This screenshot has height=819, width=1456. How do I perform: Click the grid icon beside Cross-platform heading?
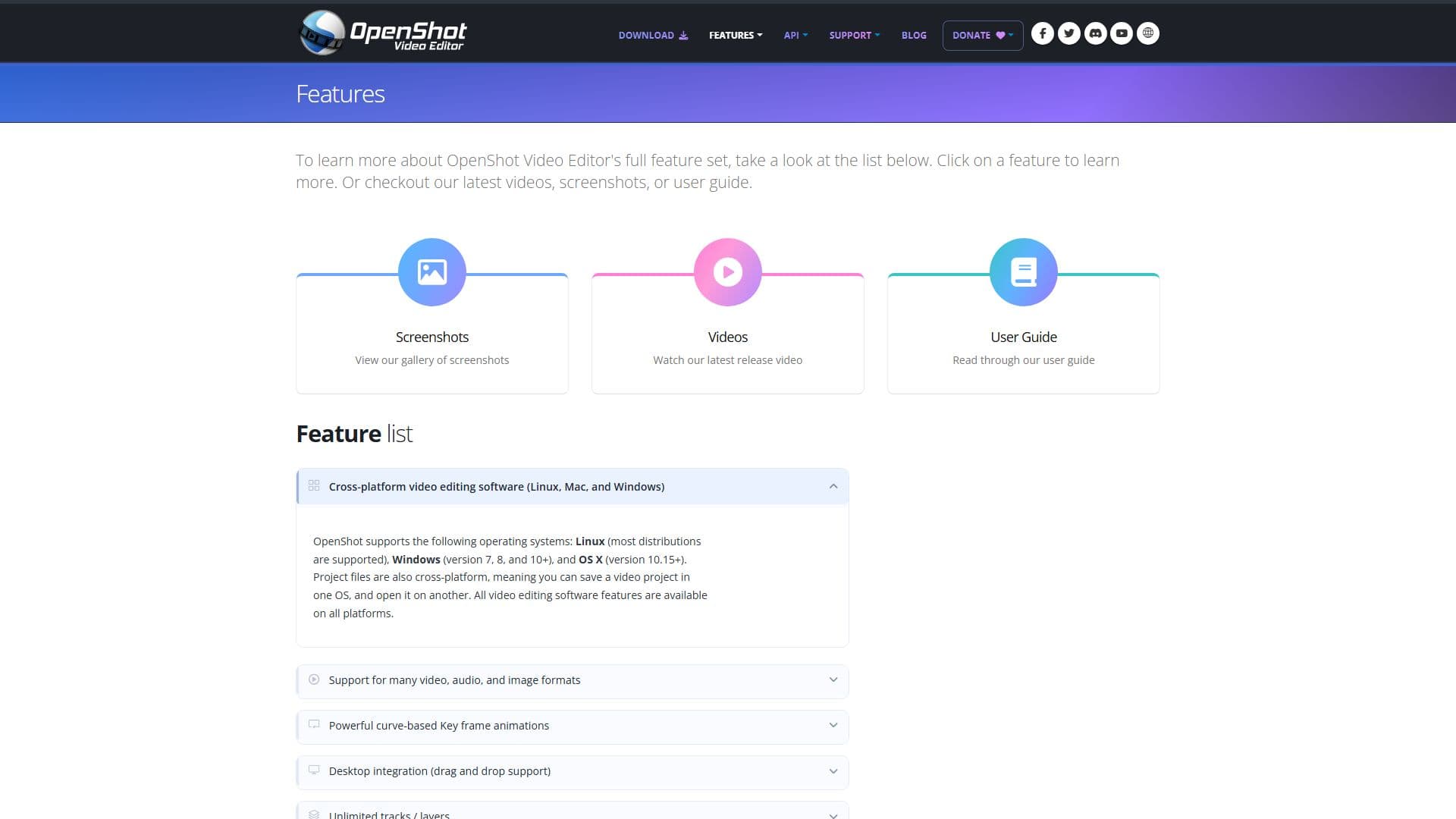pos(314,485)
